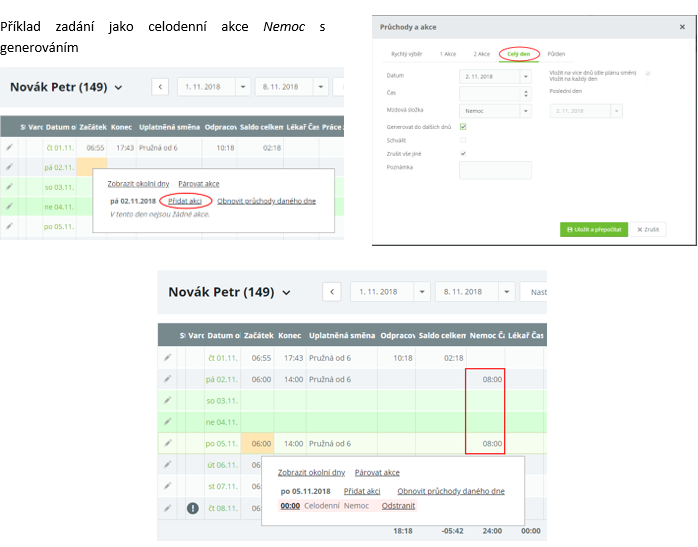This screenshot has height=547, width=698.
Task: Expand the Poslední den date dropdown
Action: (x=615, y=110)
